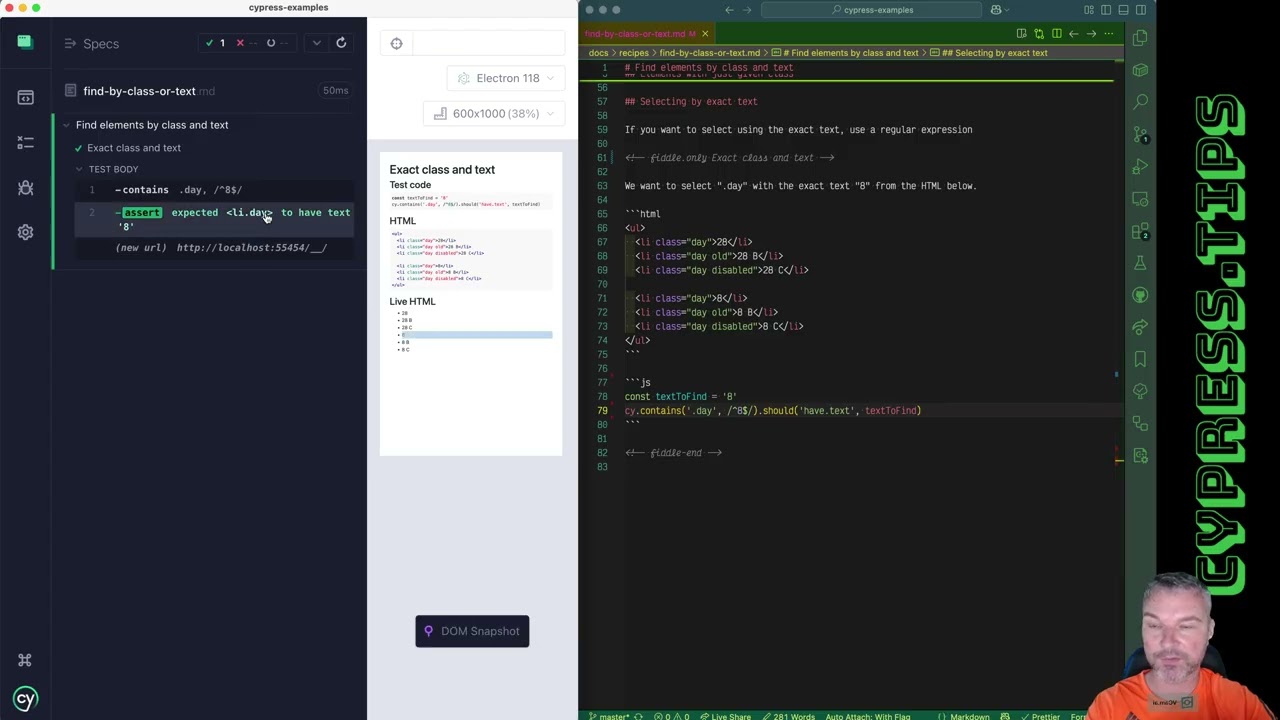
Task: Click Open Changes compare icon in editor toolbar
Action: click(x=1039, y=34)
